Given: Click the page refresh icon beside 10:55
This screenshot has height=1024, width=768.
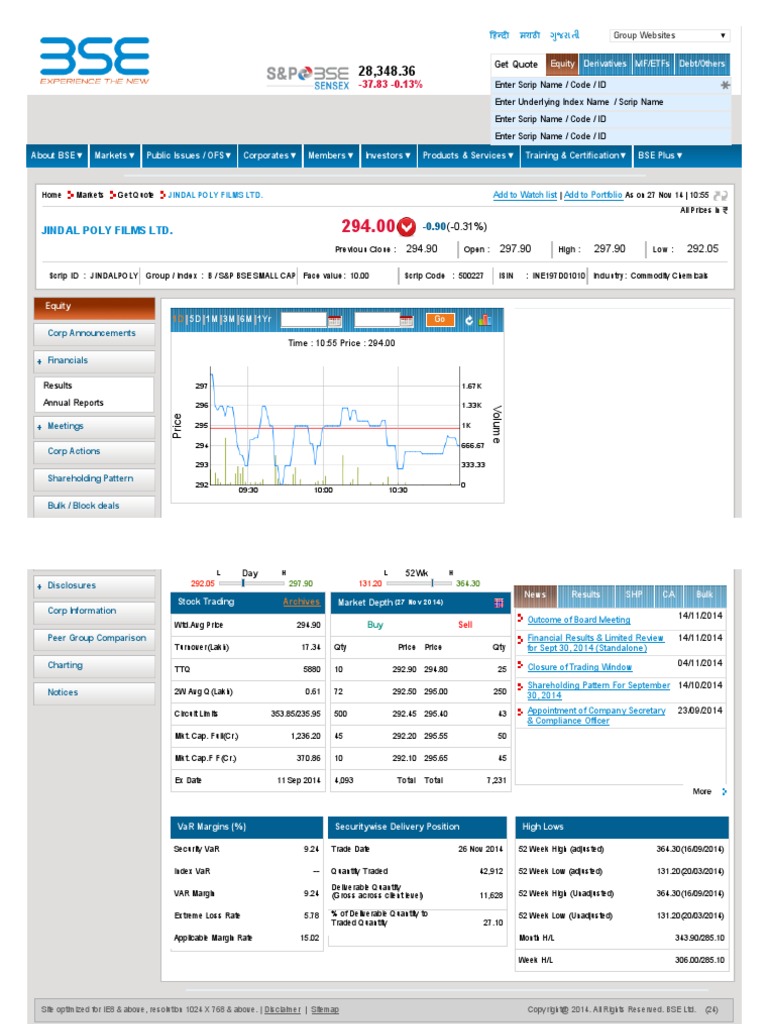Looking at the screenshot, I should click(x=720, y=195).
